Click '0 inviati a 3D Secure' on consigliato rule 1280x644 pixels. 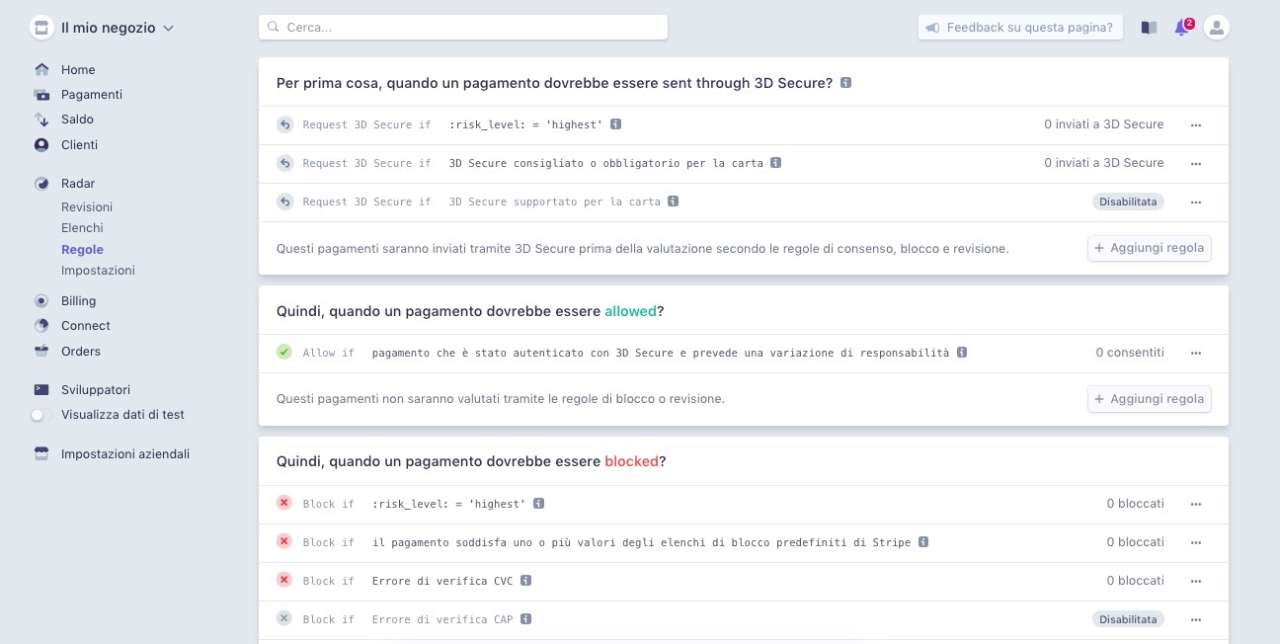pyautogui.click(x=1104, y=162)
